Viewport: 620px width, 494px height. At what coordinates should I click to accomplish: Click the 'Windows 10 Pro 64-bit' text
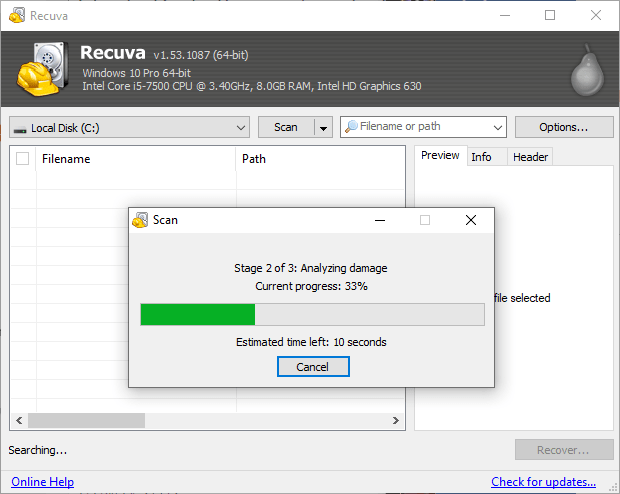point(136,73)
